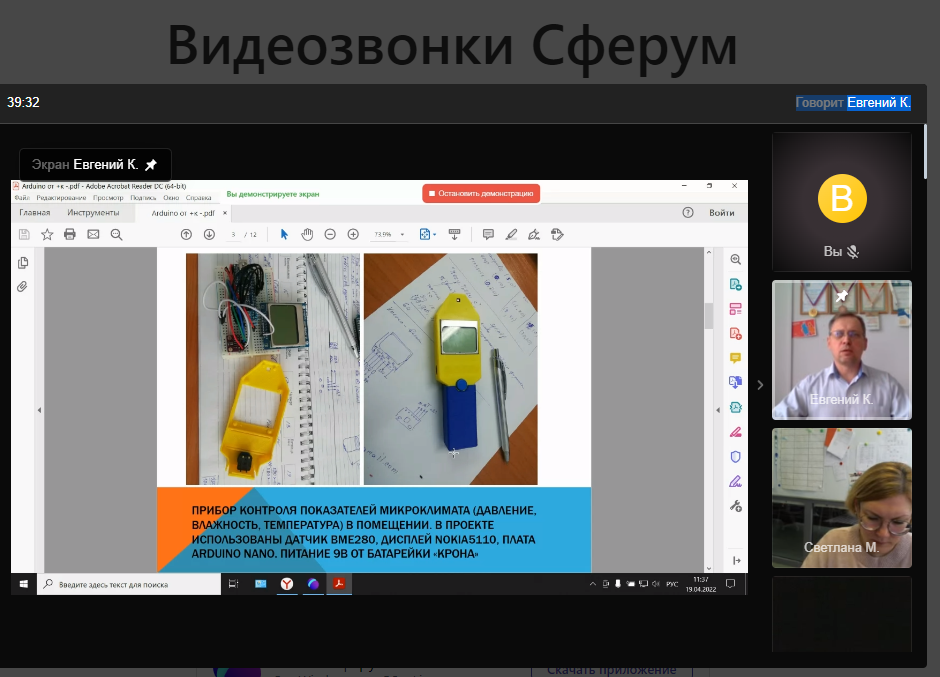Print the document using printer icon
The width and height of the screenshot is (940, 677).
[x=70, y=234]
